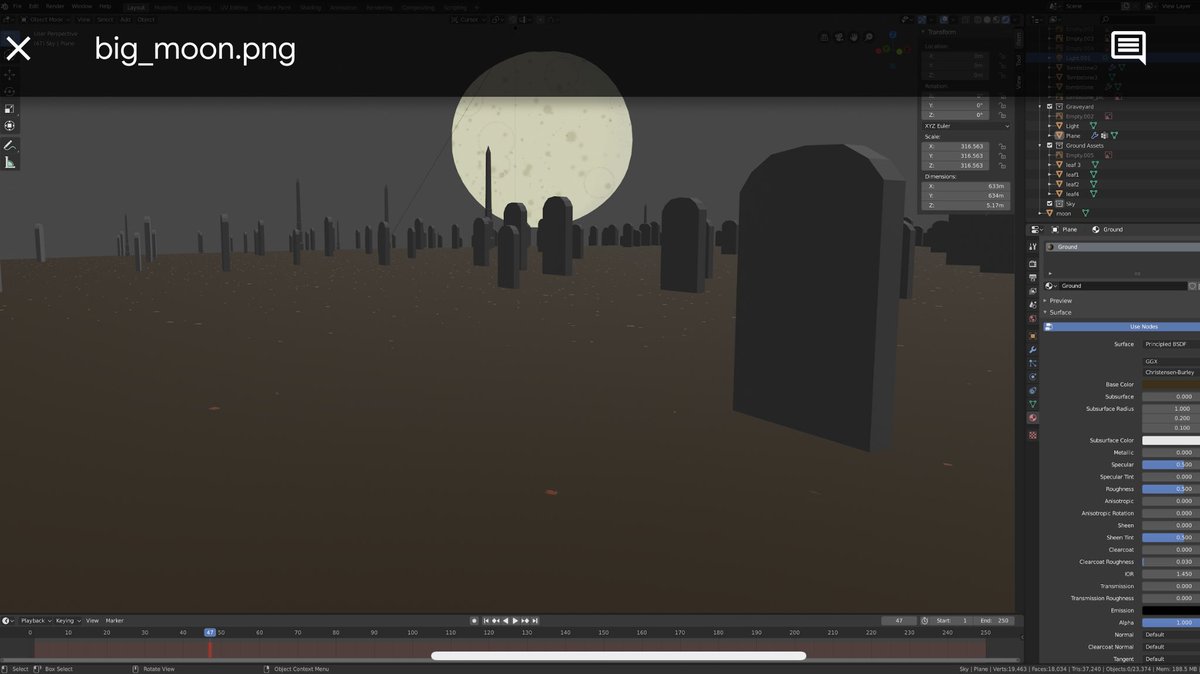The height and width of the screenshot is (674, 1200).
Task: Toggle the Ground Assets collection checkbox
Action: pos(1049,145)
